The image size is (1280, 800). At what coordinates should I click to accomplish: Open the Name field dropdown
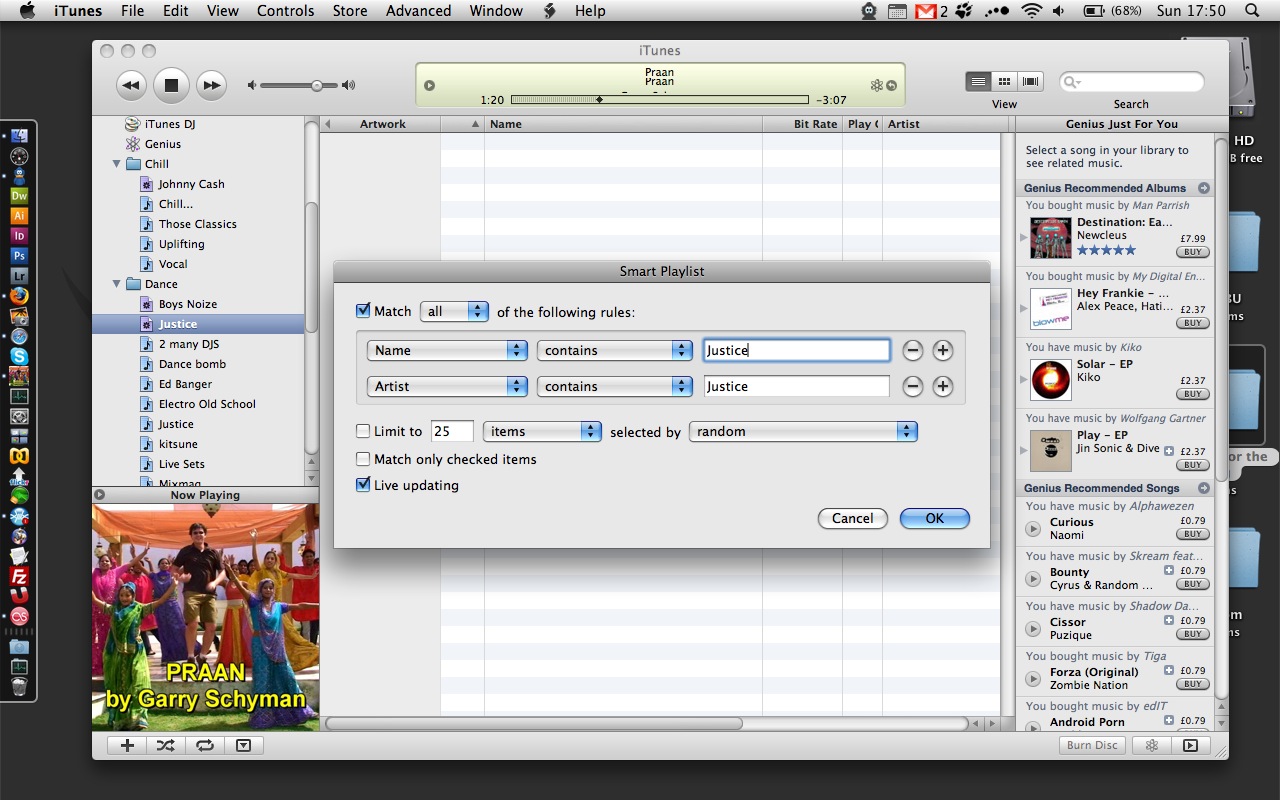tap(447, 350)
